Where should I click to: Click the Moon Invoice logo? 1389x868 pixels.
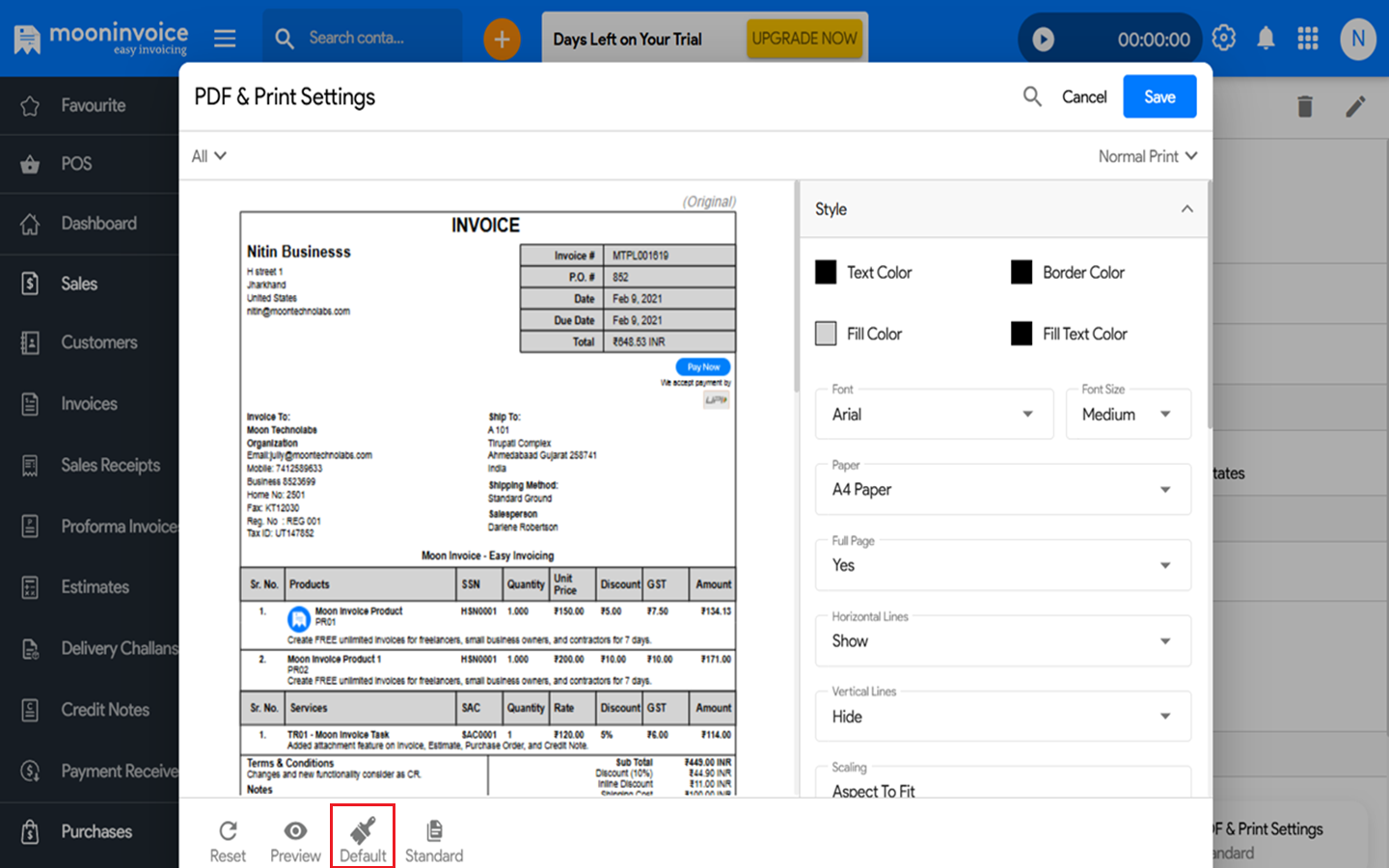coord(100,39)
